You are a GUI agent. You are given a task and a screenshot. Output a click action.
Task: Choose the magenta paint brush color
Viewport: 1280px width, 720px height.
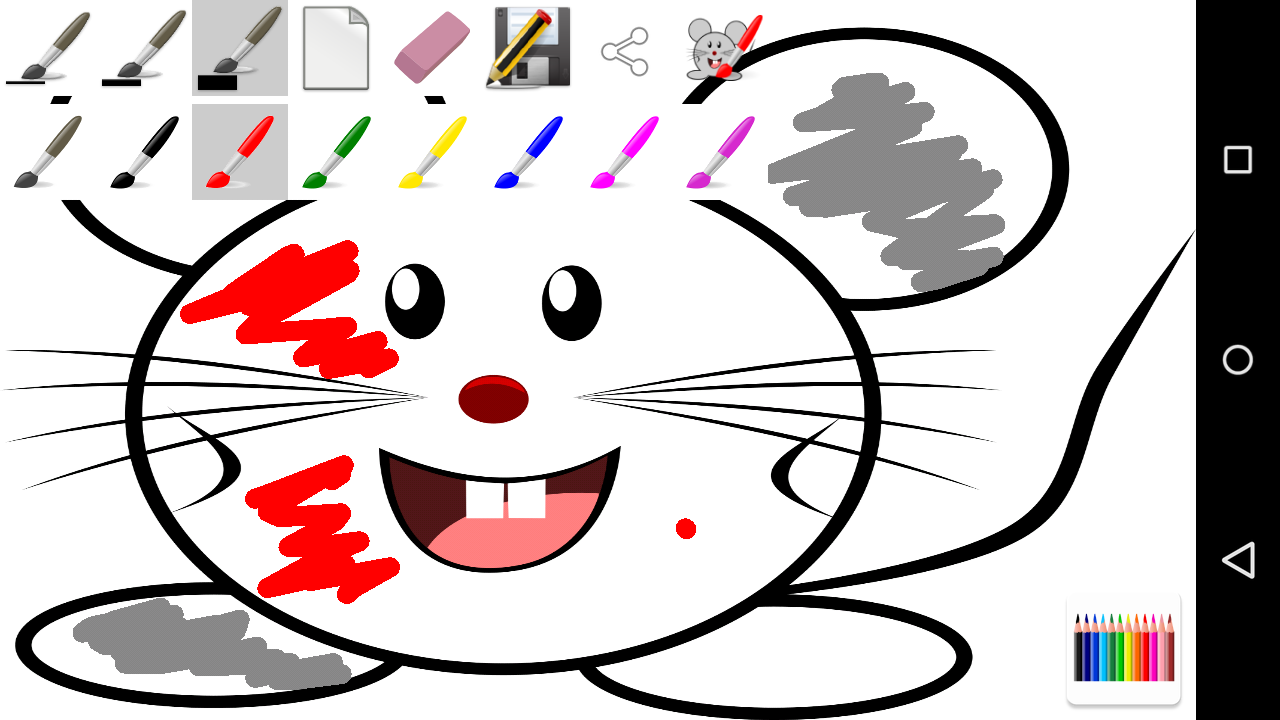(x=624, y=152)
